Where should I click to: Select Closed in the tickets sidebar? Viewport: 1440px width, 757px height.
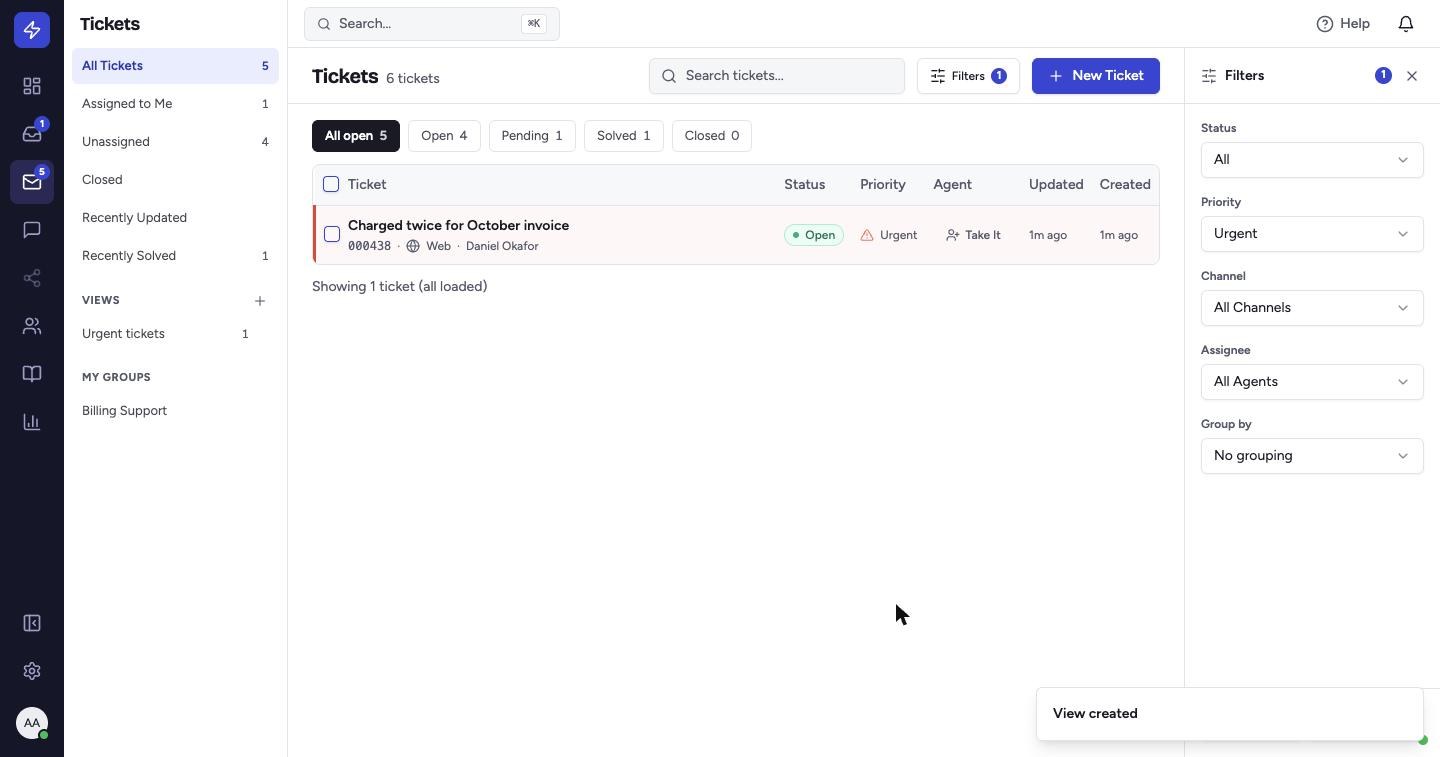click(175, 180)
